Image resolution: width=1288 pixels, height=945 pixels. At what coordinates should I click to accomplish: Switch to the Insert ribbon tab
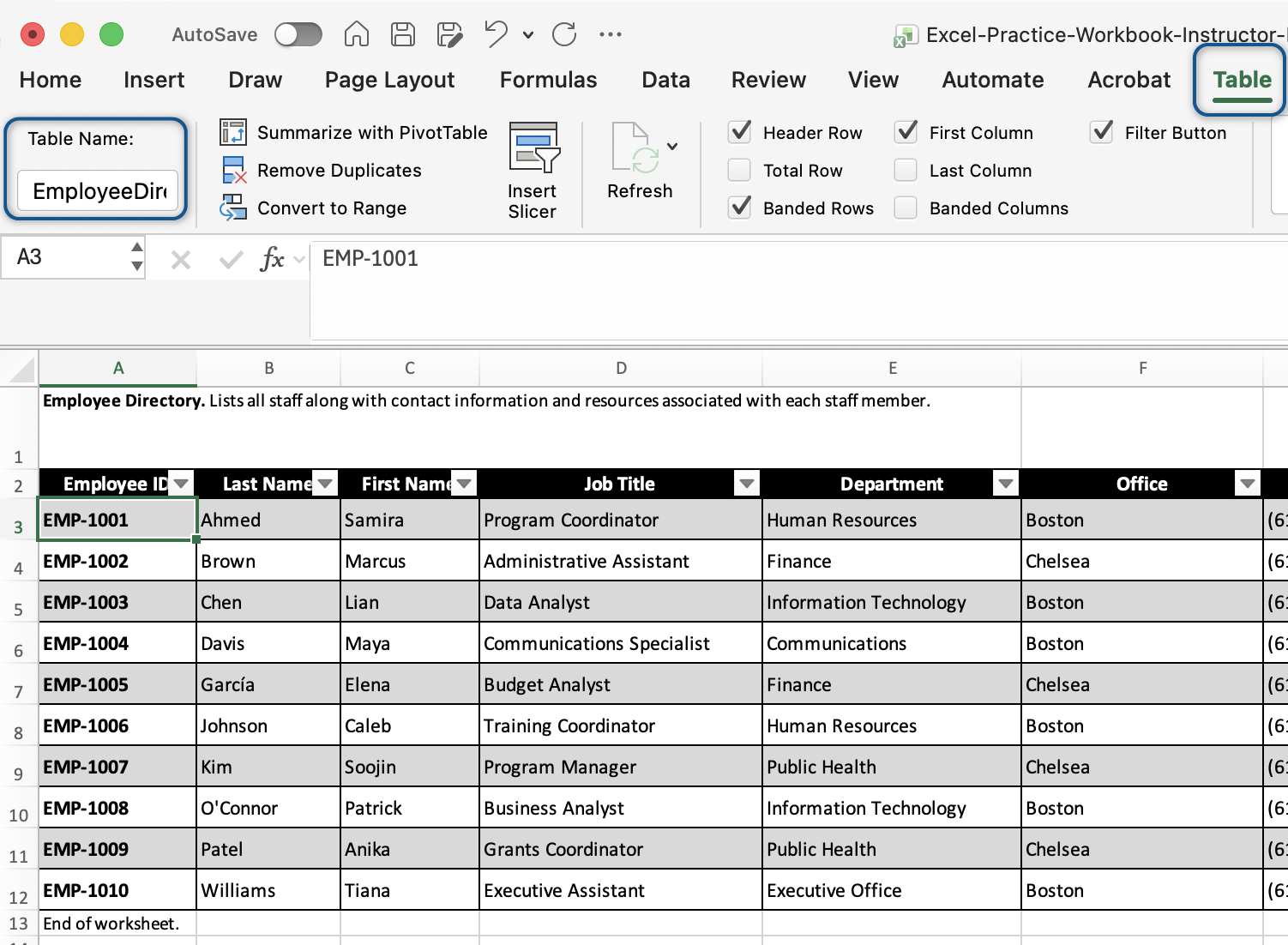click(154, 80)
